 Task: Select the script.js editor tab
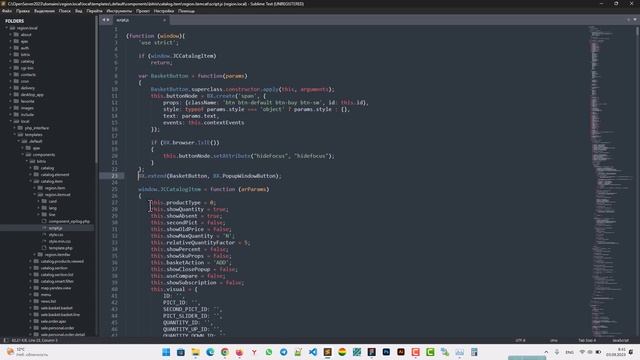[x=140, y=20]
